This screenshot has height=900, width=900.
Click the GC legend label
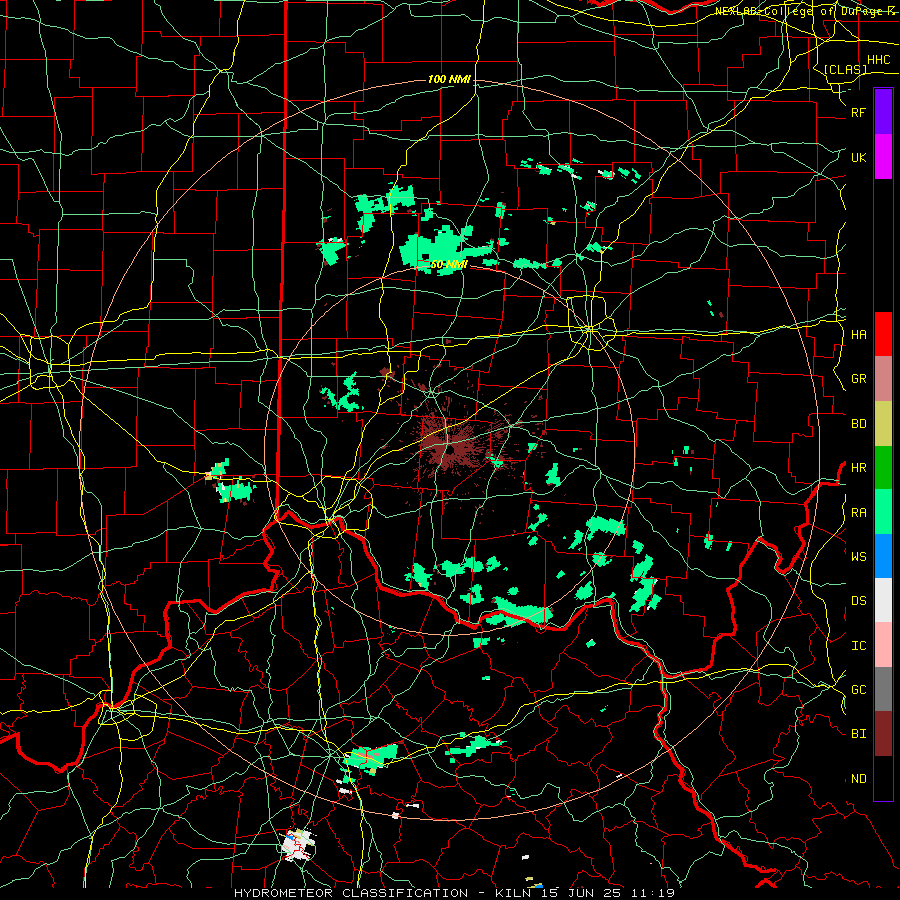pyautogui.click(x=858, y=689)
